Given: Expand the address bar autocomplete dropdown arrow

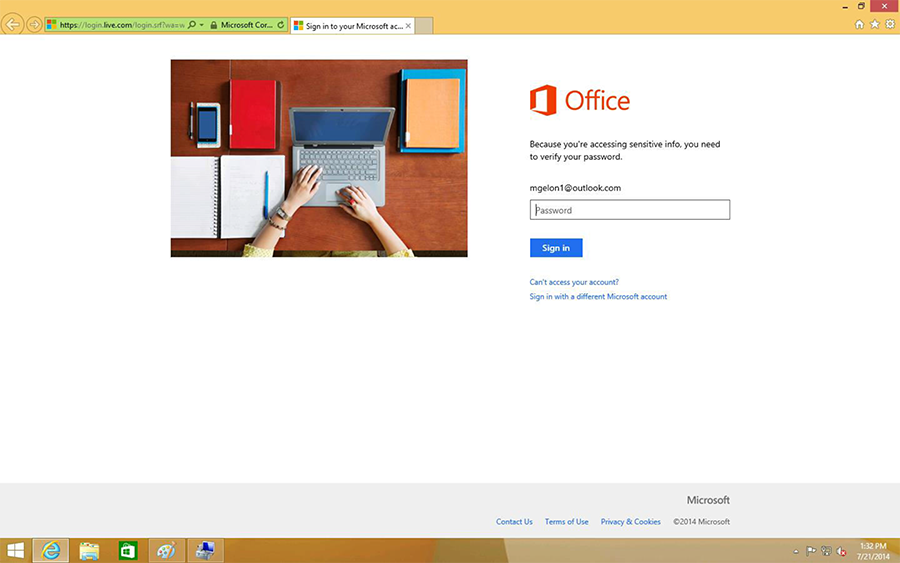Looking at the screenshot, I should (x=201, y=25).
